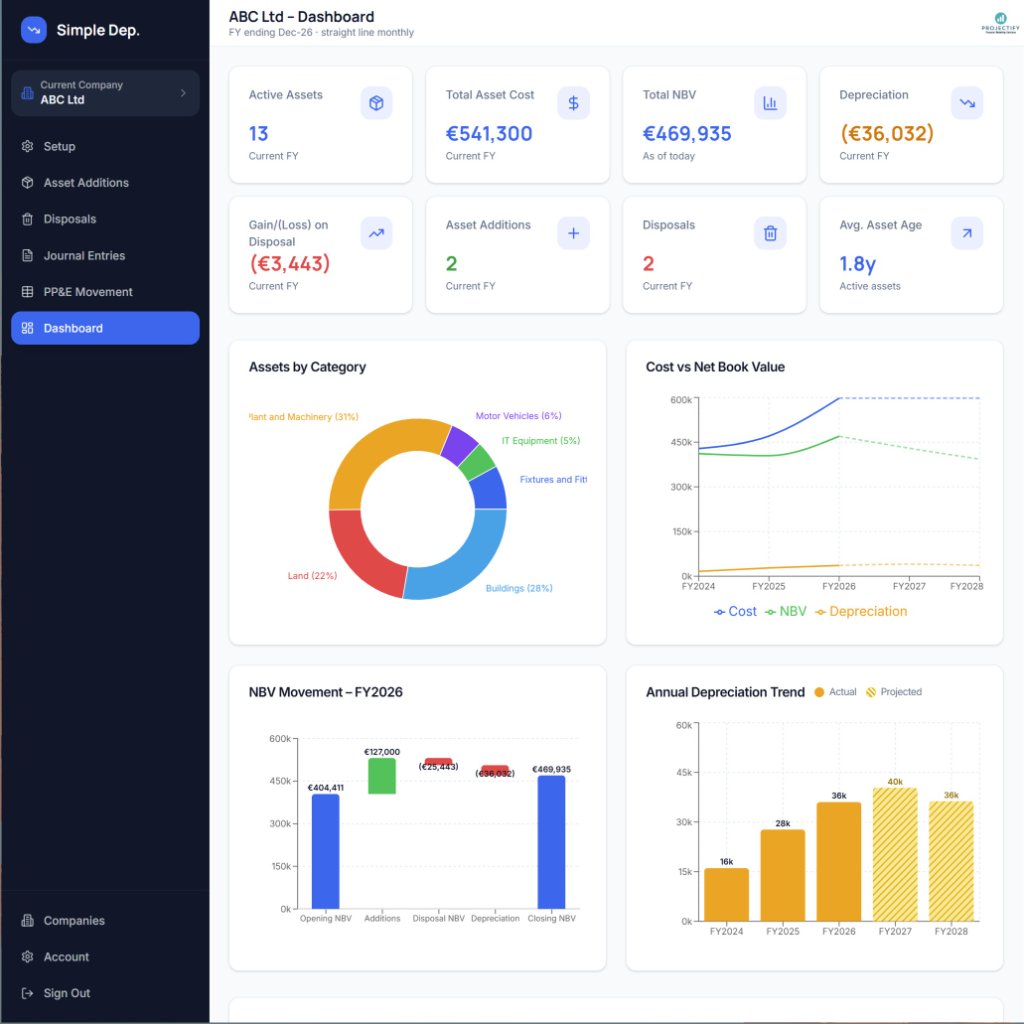Image resolution: width=1024 pixels, height=1024 pixels.
Task: Expand the Current Company ABC Ltd selector
Action: point(105,93)
